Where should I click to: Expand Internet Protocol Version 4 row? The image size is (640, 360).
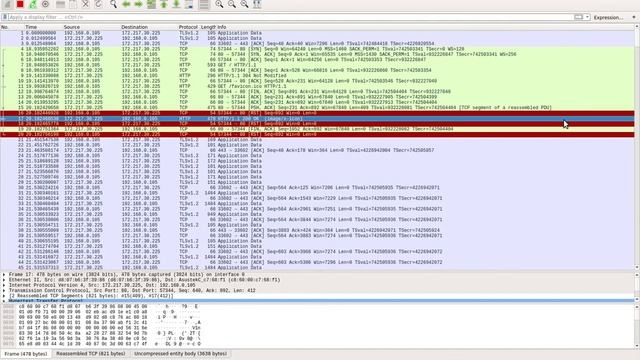tap(4, 285)
